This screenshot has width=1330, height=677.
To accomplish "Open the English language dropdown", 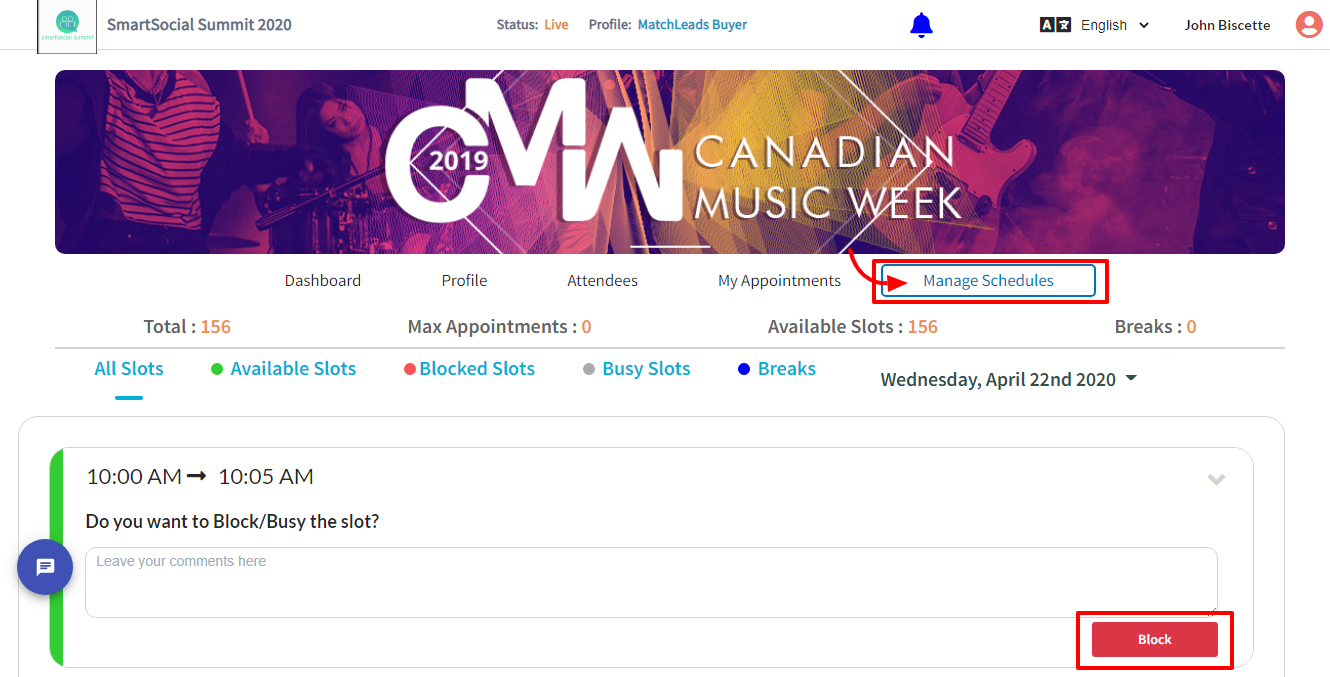I will point(1115,25).
